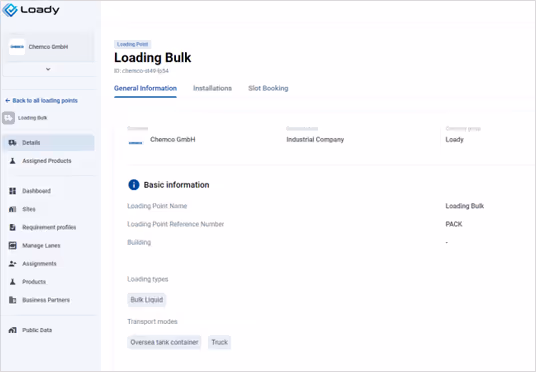The image size is (536, 372).
Task: Click the Oversea tank container chip
Action: tap(164, 342)
